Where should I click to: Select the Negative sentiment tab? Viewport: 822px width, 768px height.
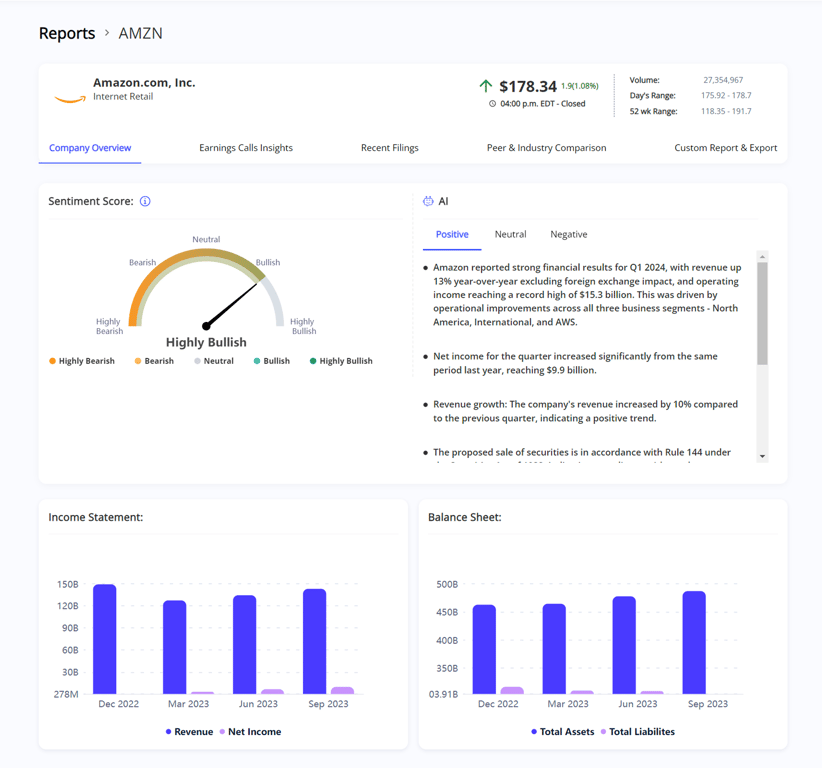[x=569, y=234]
